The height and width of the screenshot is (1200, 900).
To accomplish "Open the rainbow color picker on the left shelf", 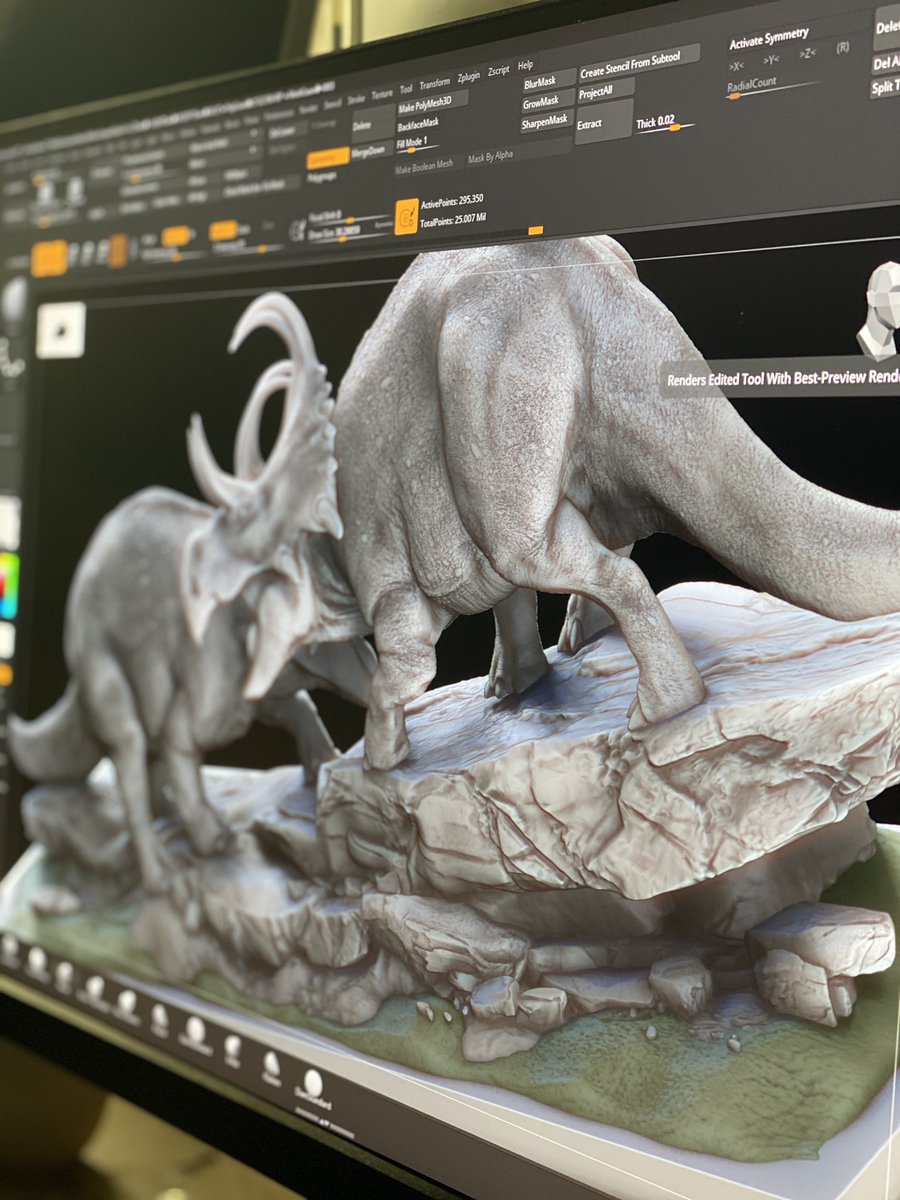I will (9, 585).
